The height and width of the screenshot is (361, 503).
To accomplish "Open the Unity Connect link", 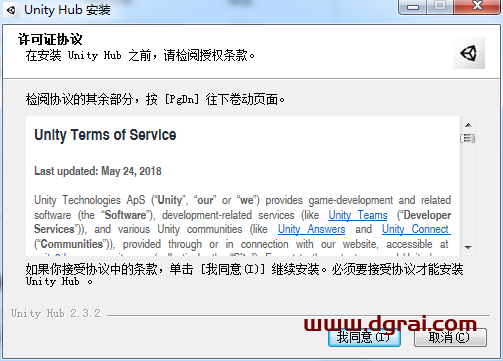I will click(416, 229).
